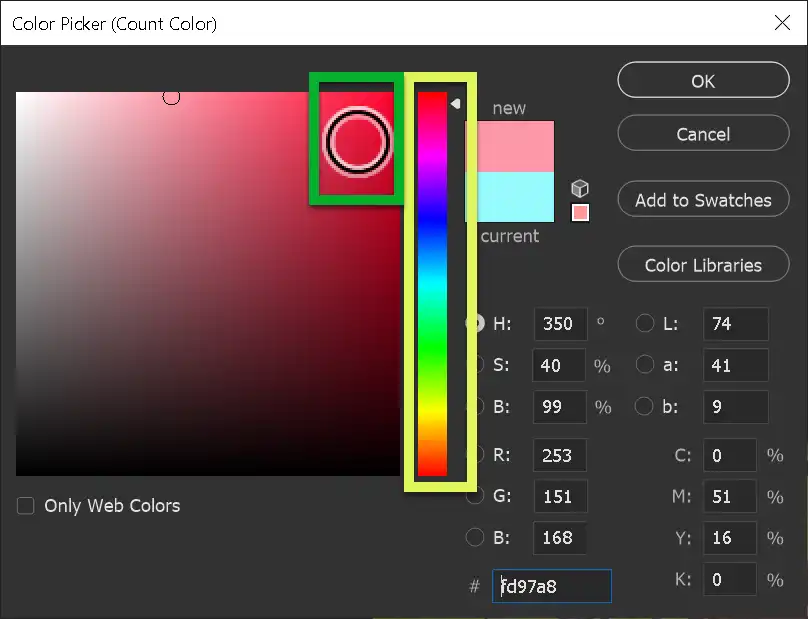The height and width of the screenshot is (619, 808).
Task: Click the non-web-safe color warning cube icon
Action: tap(580, 187)
